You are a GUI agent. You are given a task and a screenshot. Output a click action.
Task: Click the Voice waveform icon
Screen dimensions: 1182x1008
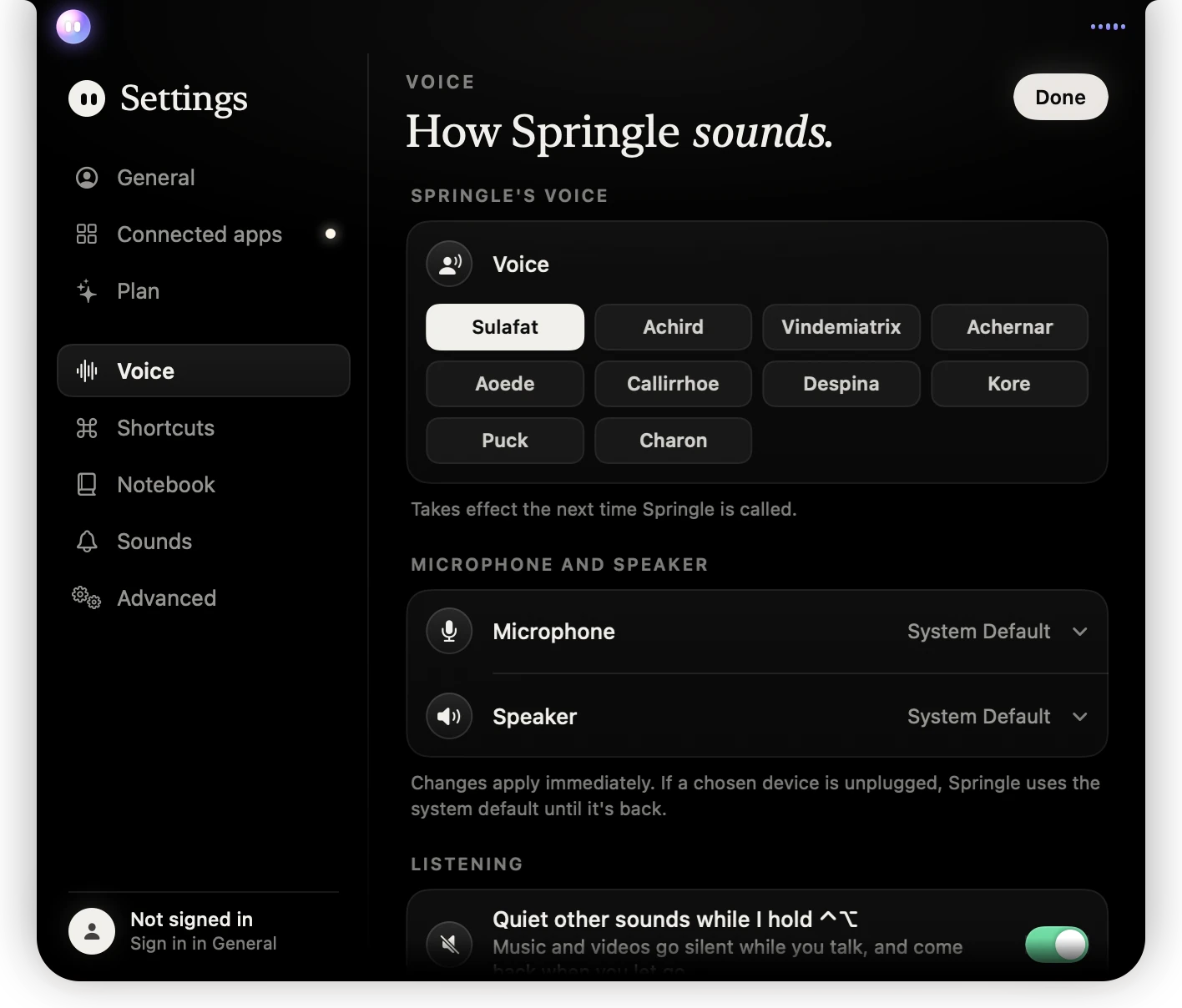click(87, 370)
